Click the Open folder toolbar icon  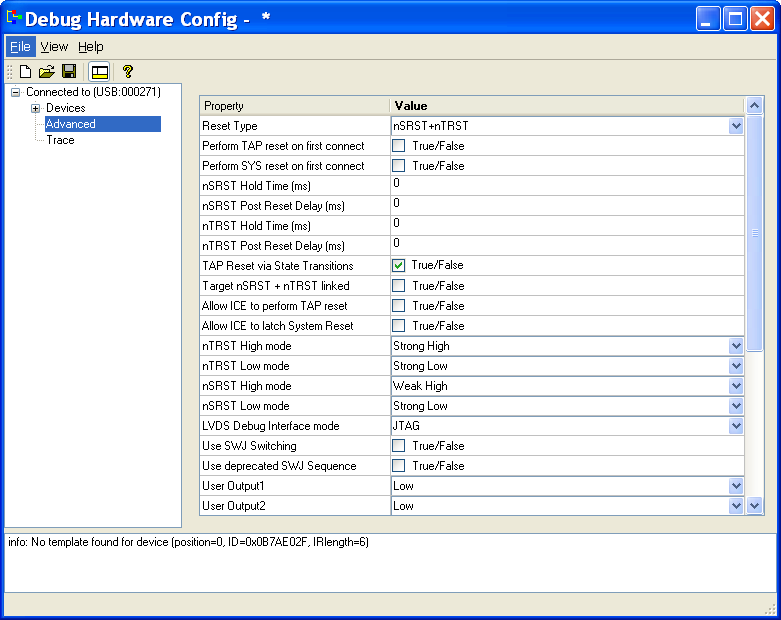[x=46, y=72]
